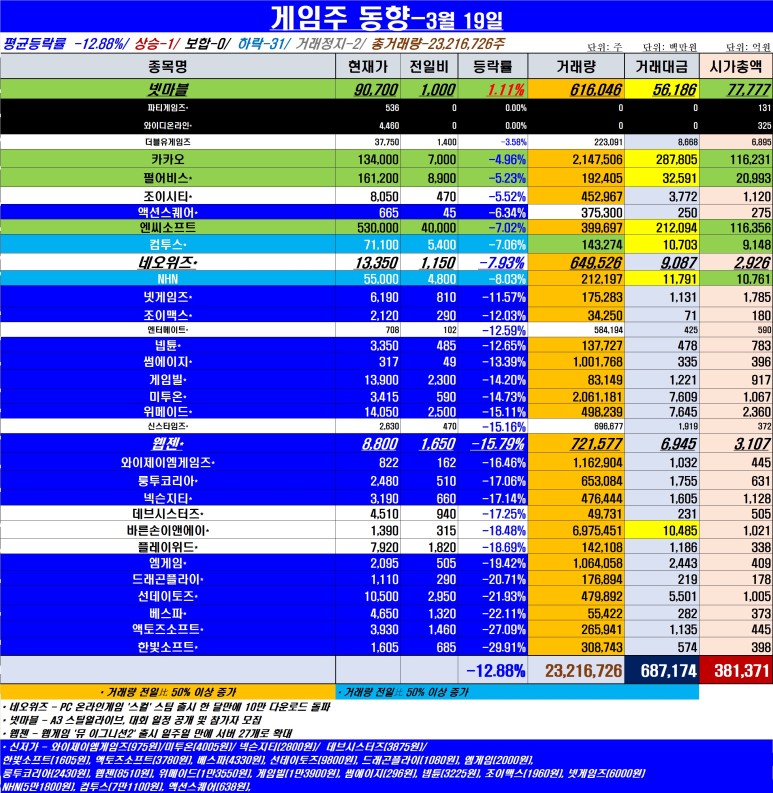Screen dimensions: 773x793
Task: Select the 게임빌 stock name
Action: click(x=167, y=380)
